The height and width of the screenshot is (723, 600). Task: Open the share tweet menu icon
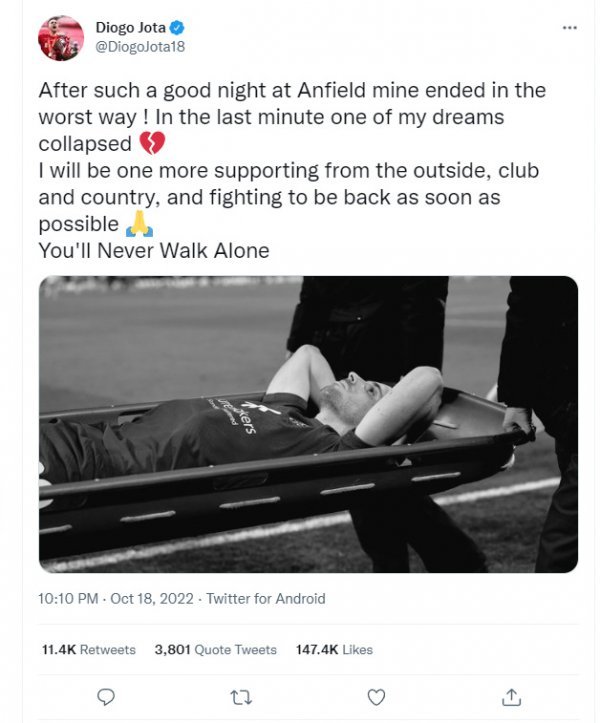point(511,696)
